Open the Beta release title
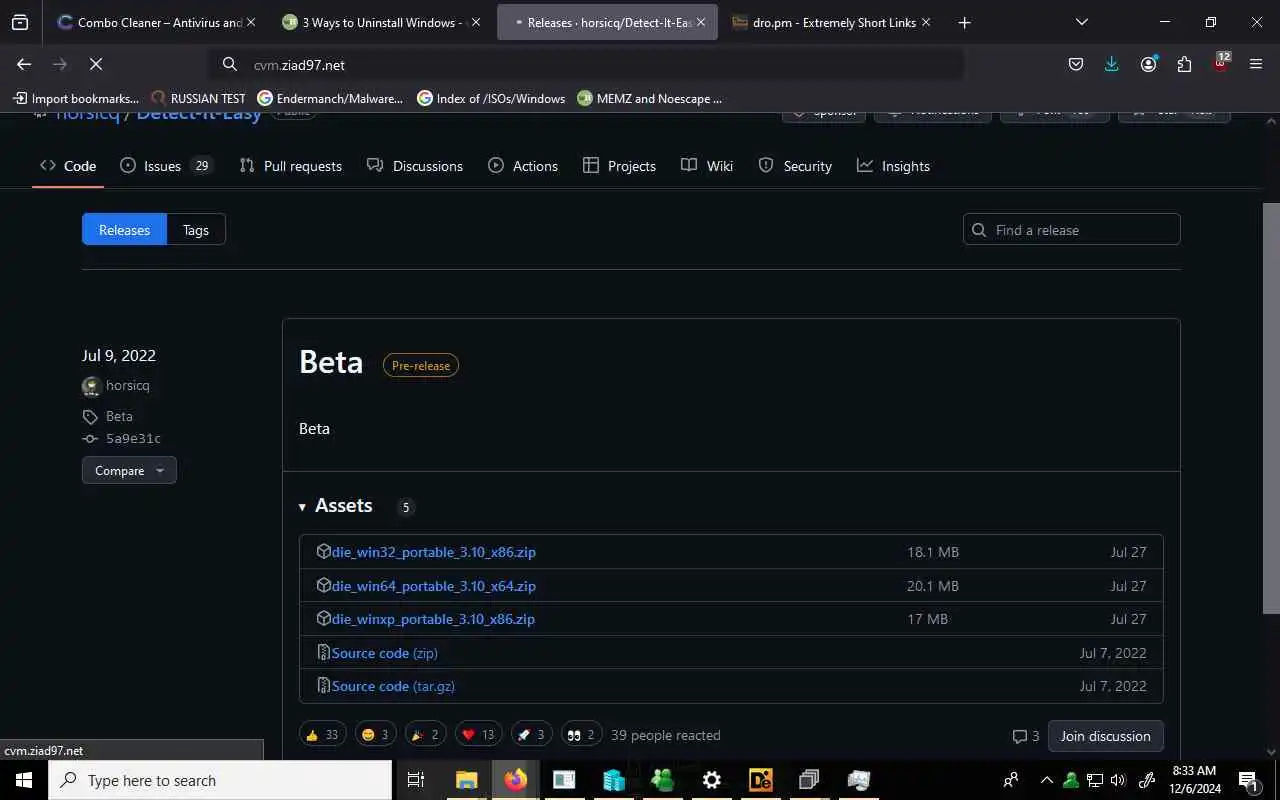Image resolution: width=1280 pixels, height=800 pixels. [x=331, y=362]
